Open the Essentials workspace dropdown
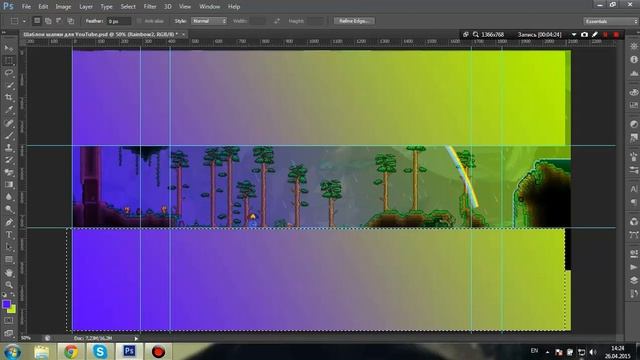Viewport: 640px width, 360px height. [x=610, y=21]
